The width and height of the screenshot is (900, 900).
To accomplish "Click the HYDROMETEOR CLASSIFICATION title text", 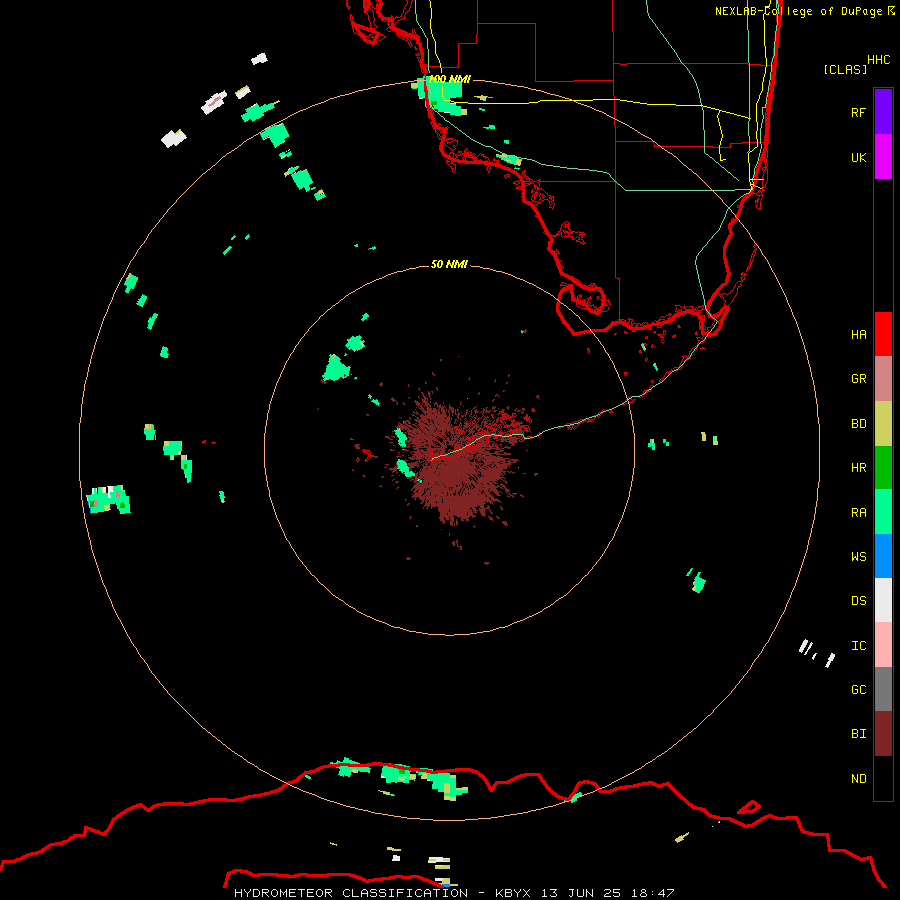I will tap(351, 893).
